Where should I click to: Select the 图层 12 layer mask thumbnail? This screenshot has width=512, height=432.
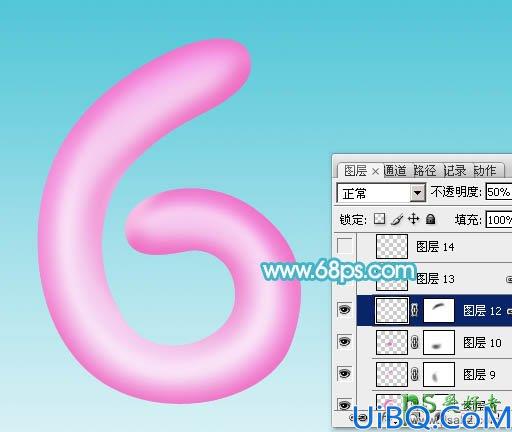pyautogui.click(x=439, y=310)
